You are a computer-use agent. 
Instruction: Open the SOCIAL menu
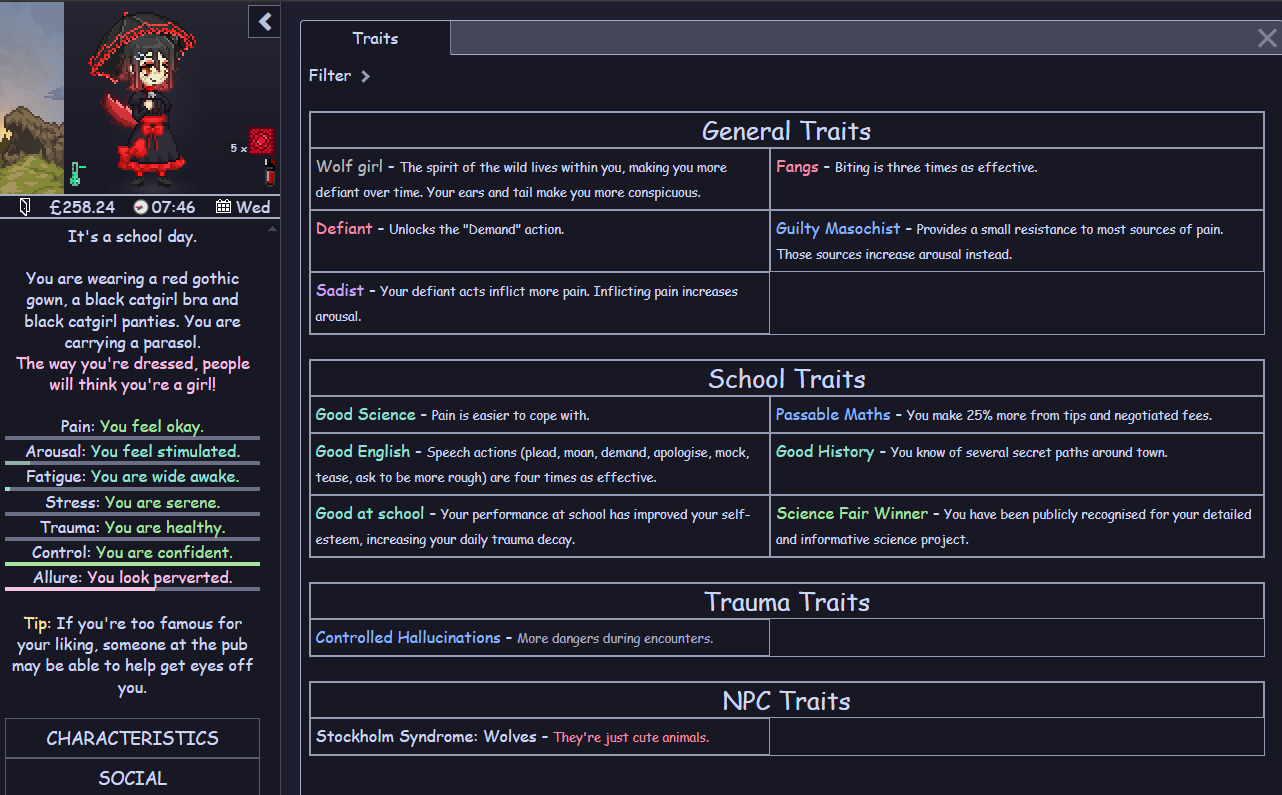132,777
